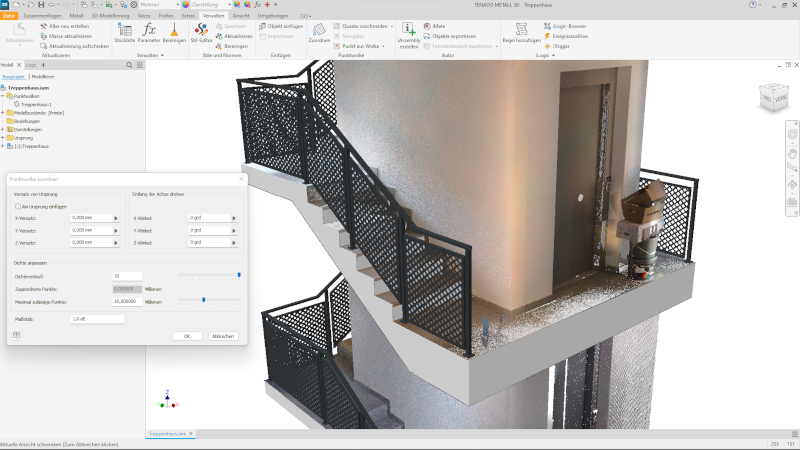Enable 'Am Ursprung einfügen' checkbox
The image size is (800, 450).
[x=18, y=205]
